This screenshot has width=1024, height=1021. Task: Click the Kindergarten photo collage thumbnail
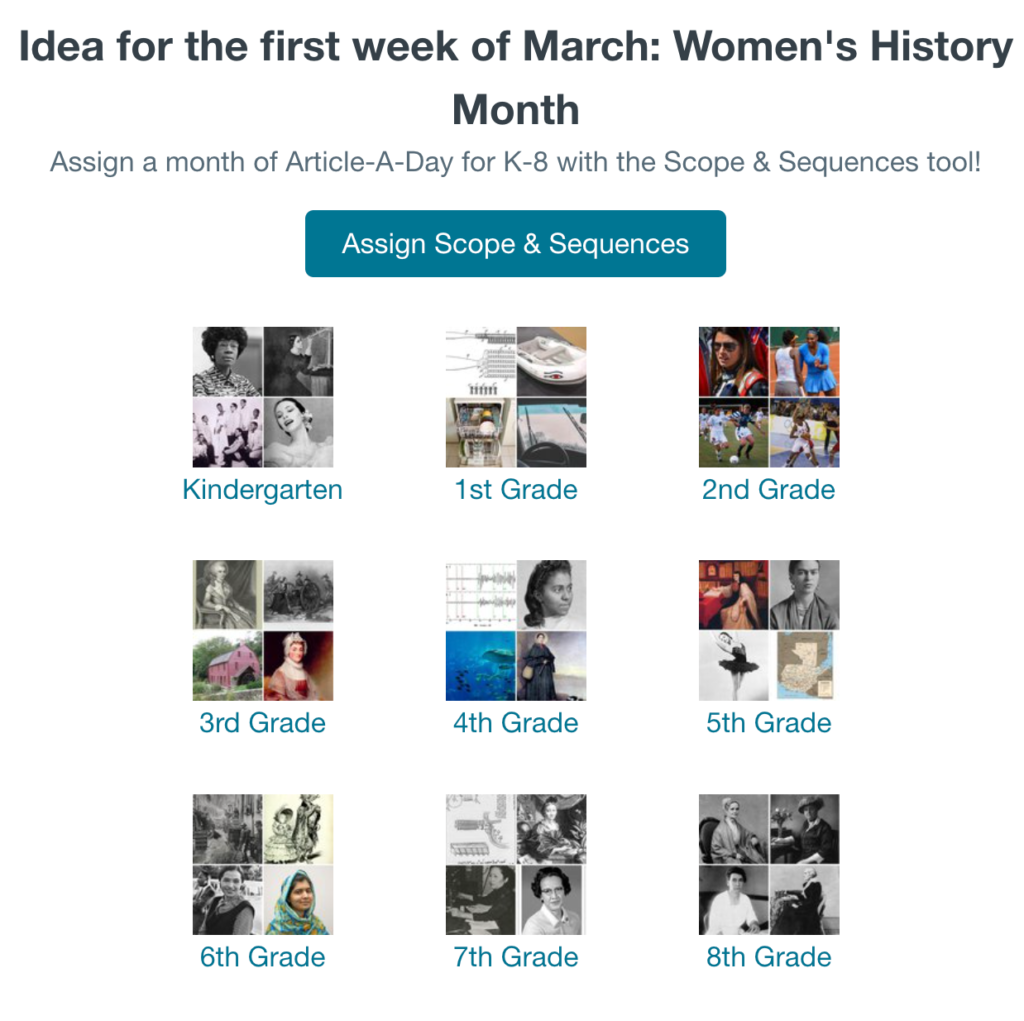pyautogui.click(x=262, y=397)
